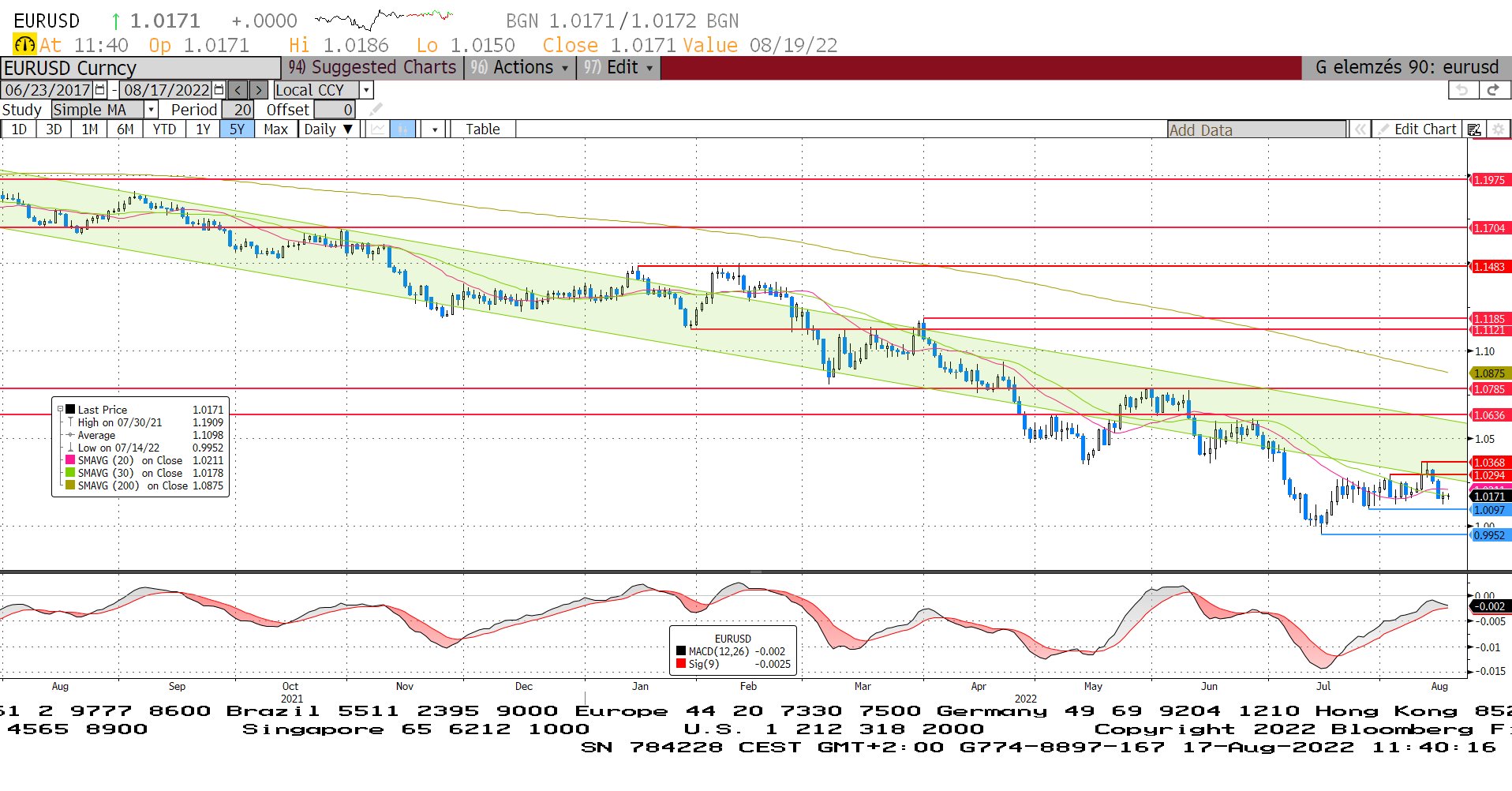
Task: Select the YTD time range
Action: [164, 129]
